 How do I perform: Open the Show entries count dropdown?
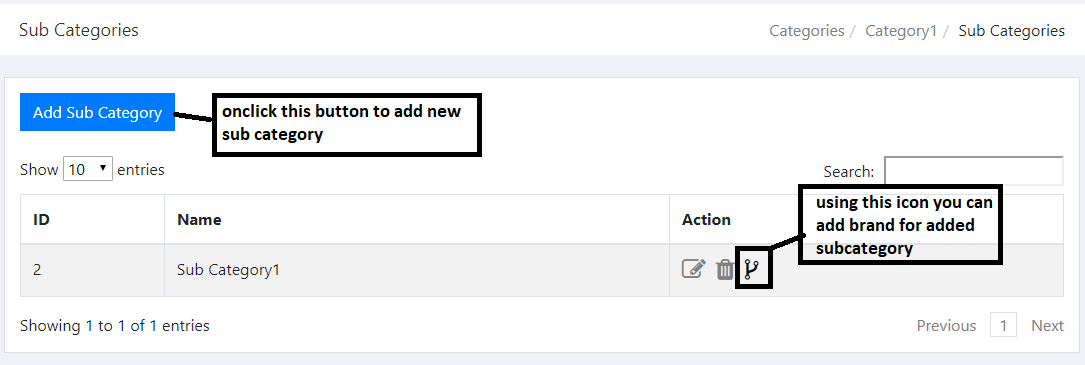coord(88,169)
